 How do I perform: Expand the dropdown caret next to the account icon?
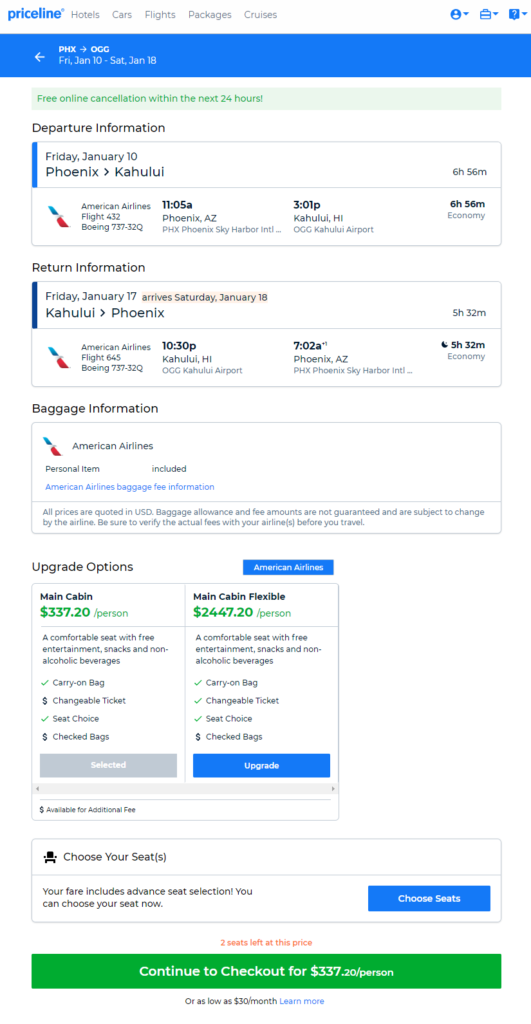(x=466, y=14)
